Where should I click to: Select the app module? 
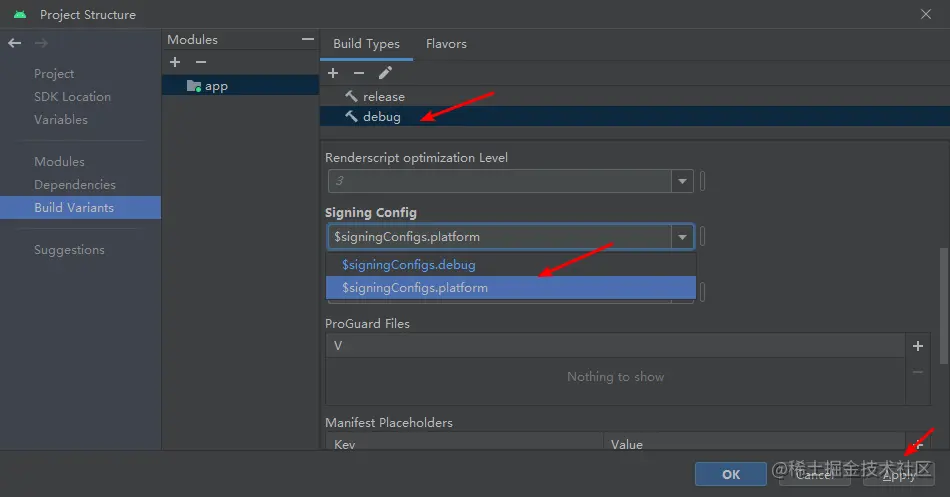coord(241,85)
